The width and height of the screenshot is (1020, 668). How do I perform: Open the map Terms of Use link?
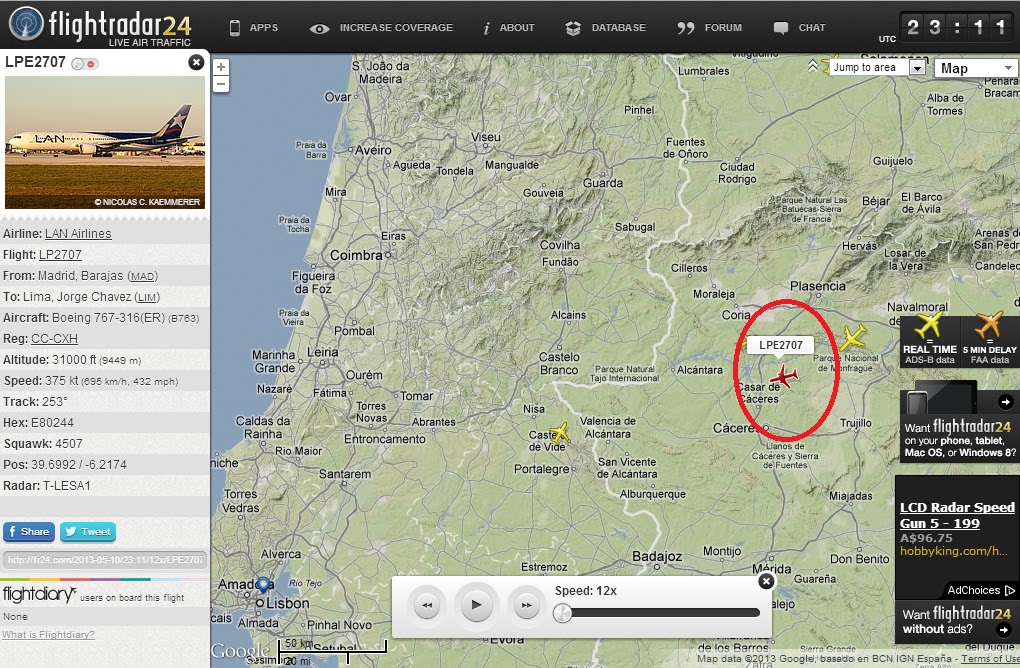click(990, 658)
